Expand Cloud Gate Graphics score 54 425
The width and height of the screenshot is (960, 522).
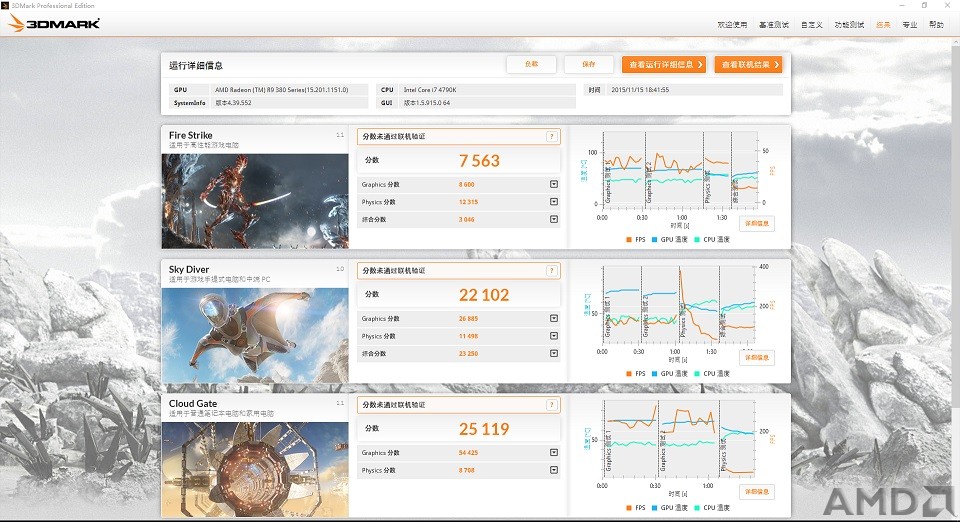pos(554,452)
